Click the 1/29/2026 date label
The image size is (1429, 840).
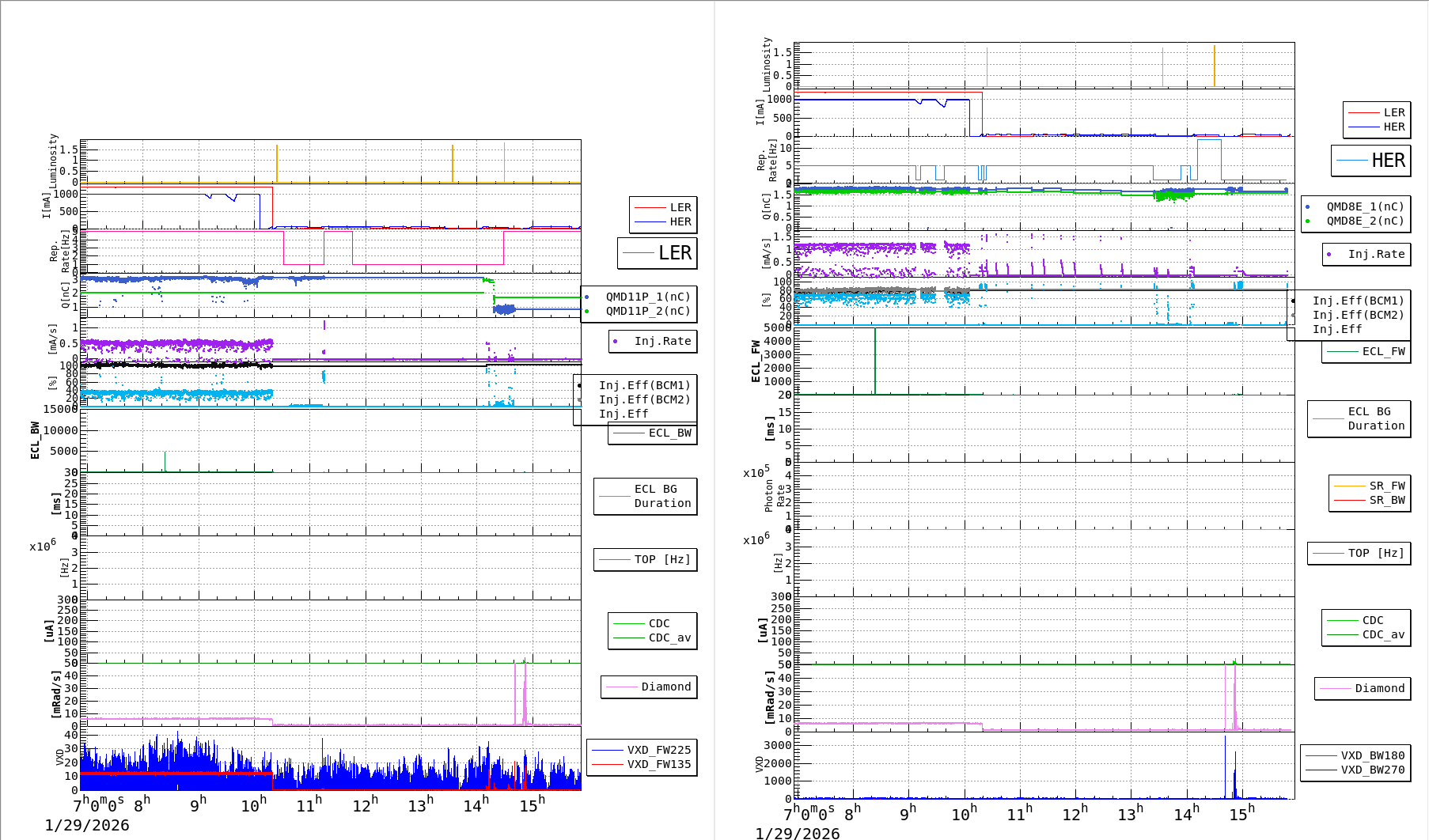point(87,825)
